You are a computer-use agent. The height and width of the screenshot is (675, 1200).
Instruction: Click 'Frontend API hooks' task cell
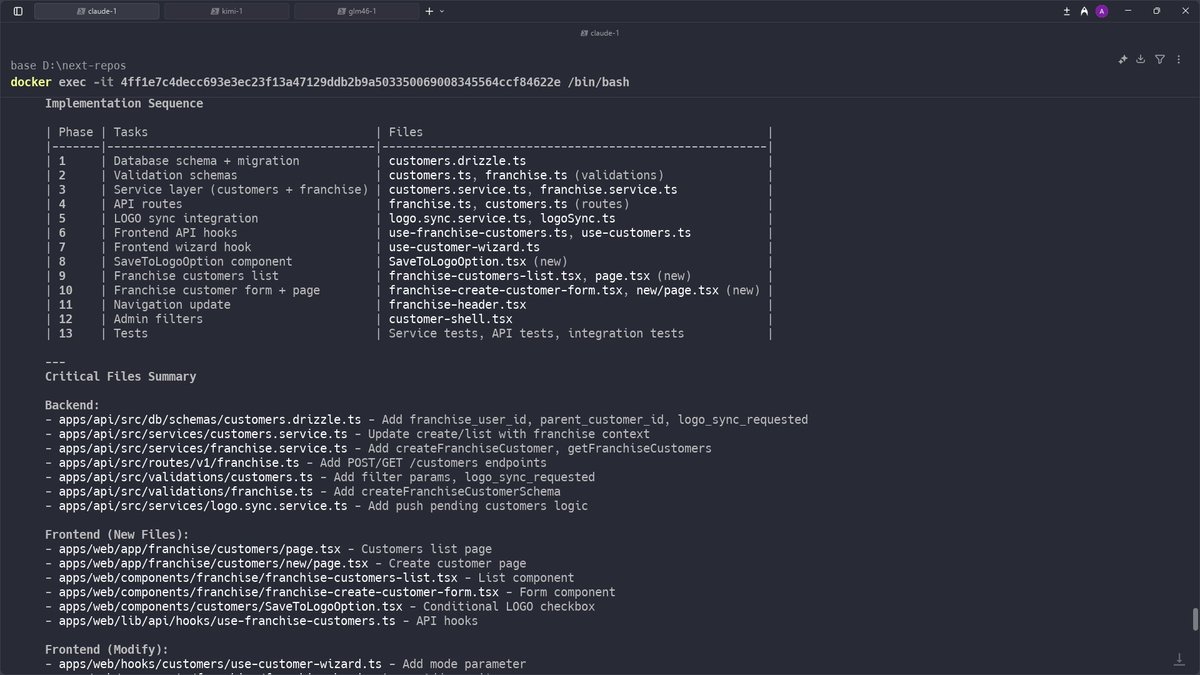[175, 233]
